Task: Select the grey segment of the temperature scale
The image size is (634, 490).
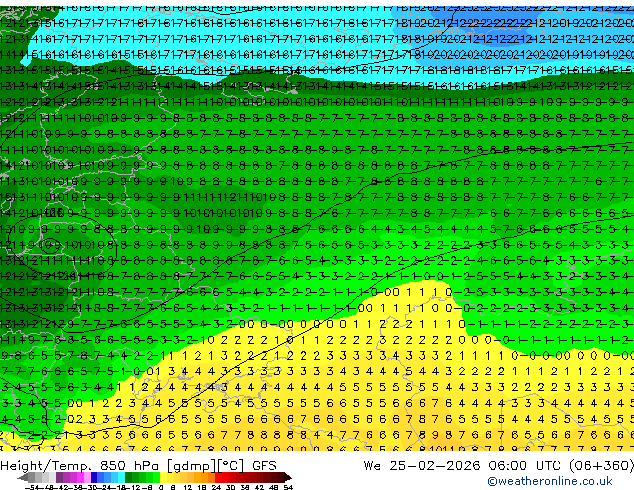Action: 31,477
